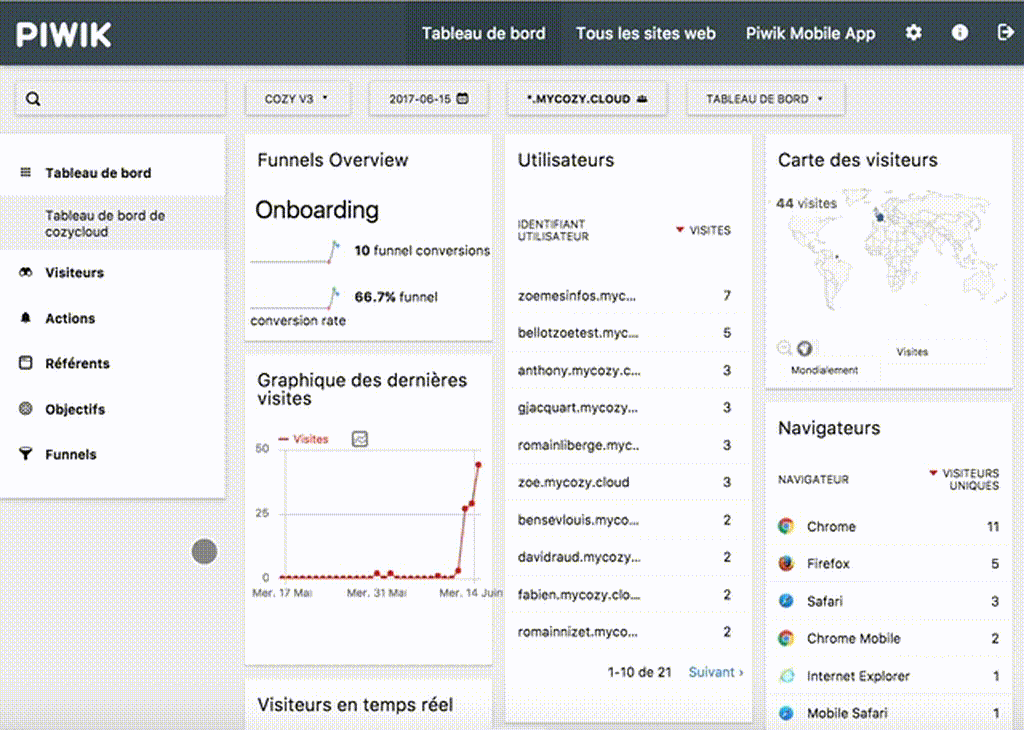Click the funnel conversions sparkline

click(296, 252)
